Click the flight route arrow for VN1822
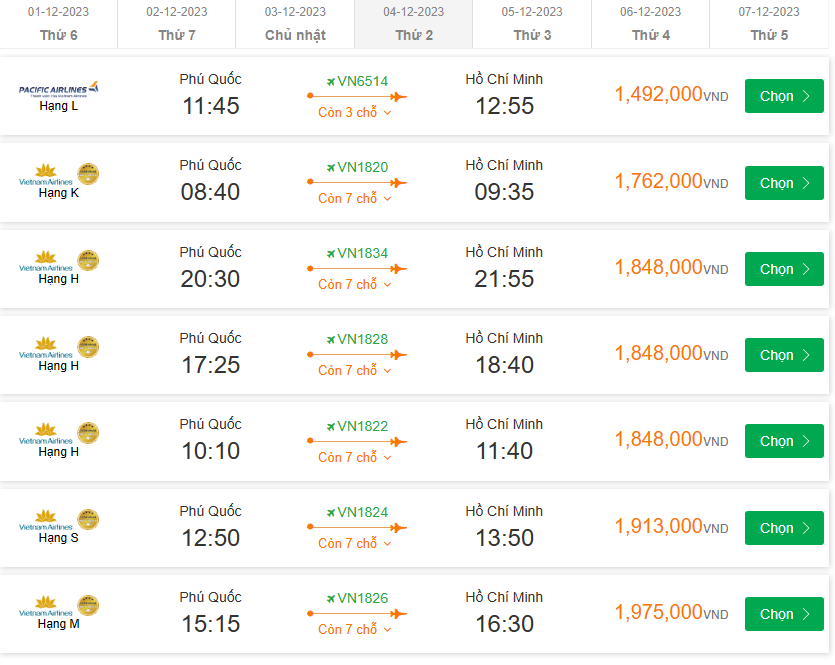The width and height of the screenshot is (835, 665). click(357, 441)
